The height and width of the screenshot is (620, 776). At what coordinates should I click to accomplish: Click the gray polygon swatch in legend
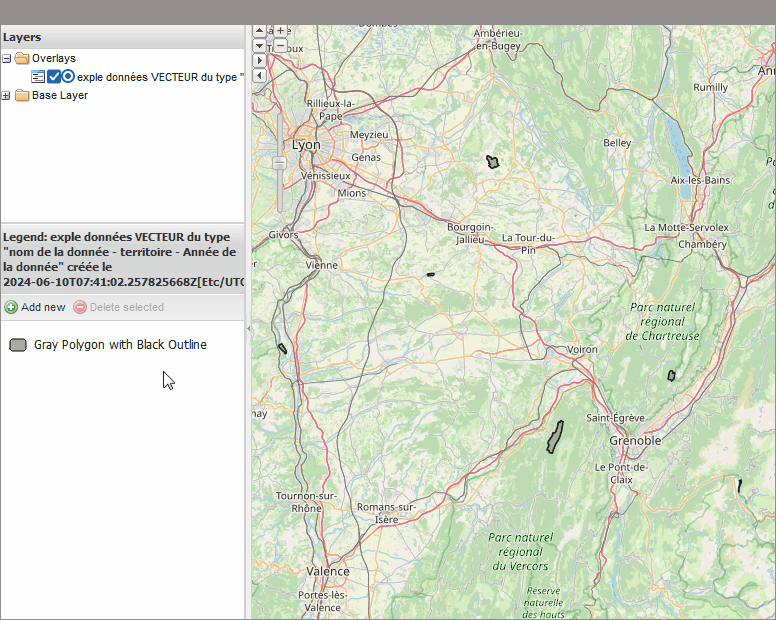18,345
